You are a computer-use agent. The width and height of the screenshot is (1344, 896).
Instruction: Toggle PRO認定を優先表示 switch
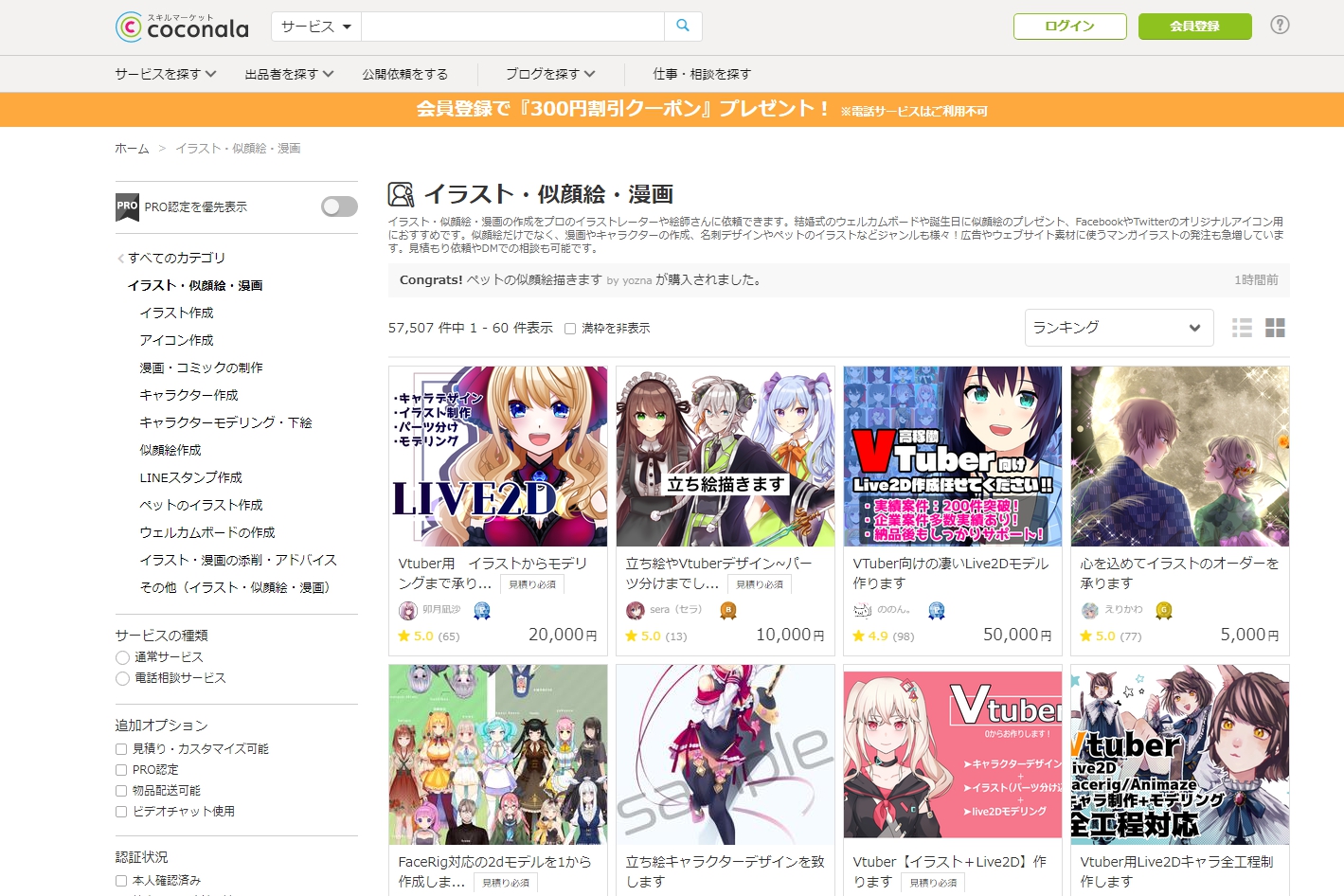click(339, 206)
